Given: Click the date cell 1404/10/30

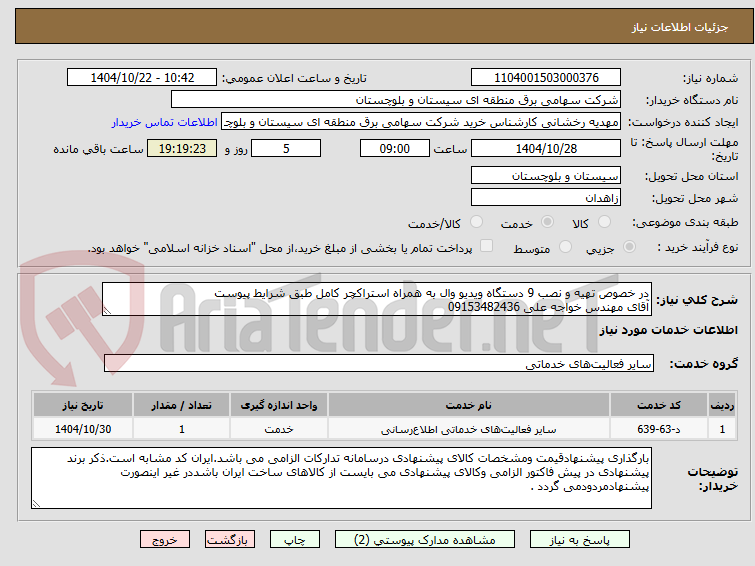Looking at the screenshot, I should (x=83, y=429).
